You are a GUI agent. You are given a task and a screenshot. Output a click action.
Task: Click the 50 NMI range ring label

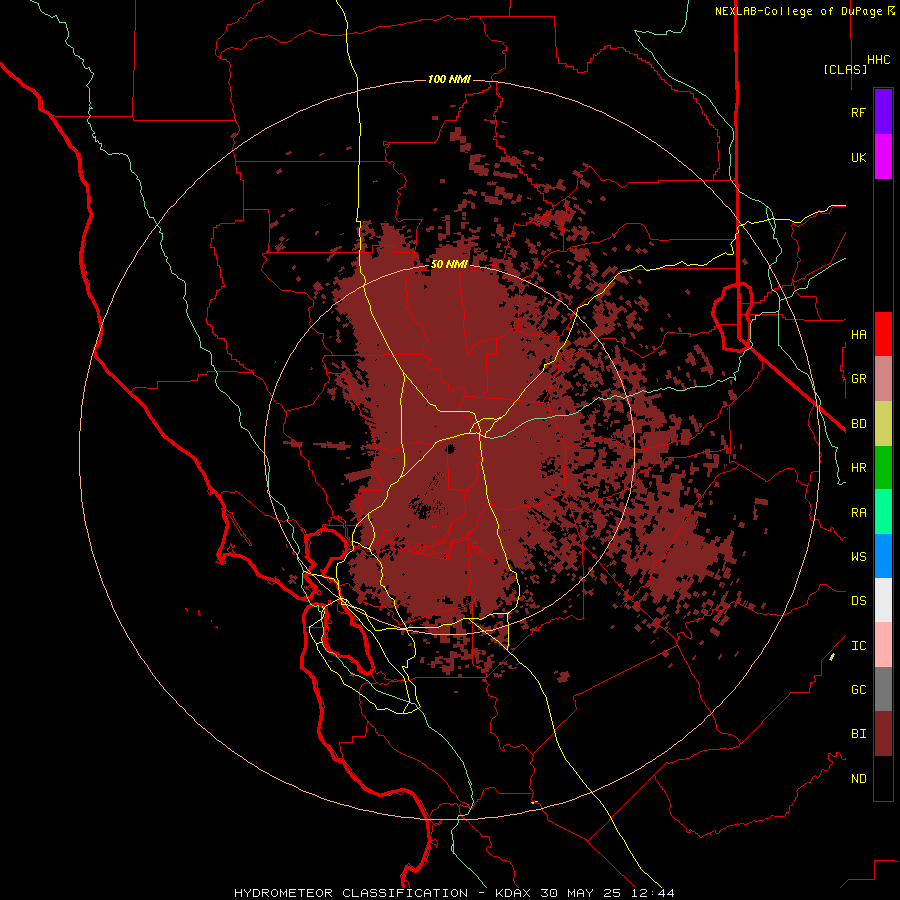tap(449, 264)
